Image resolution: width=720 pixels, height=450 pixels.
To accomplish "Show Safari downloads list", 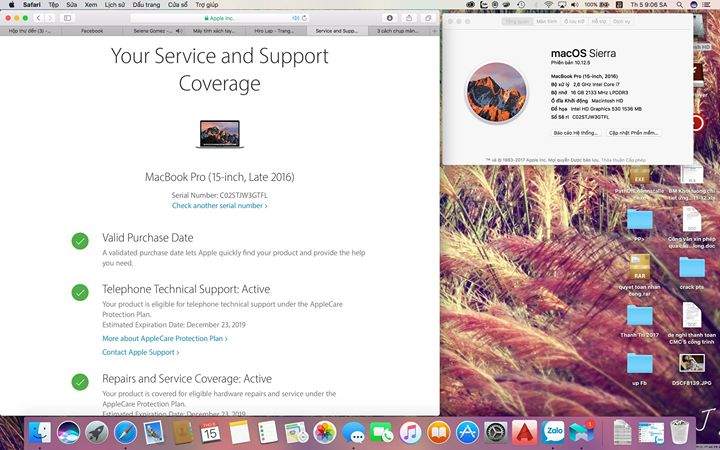I will point(389,18).
